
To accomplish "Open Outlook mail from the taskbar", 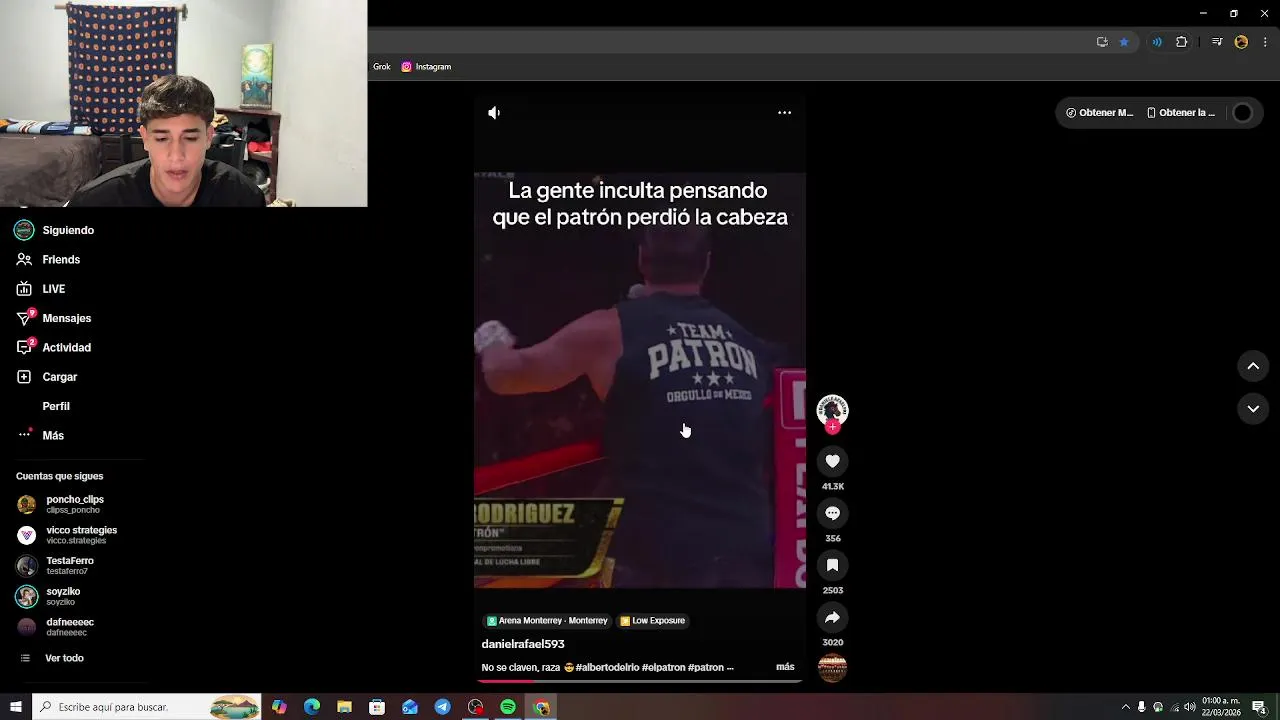I will [x=410, y=707].
